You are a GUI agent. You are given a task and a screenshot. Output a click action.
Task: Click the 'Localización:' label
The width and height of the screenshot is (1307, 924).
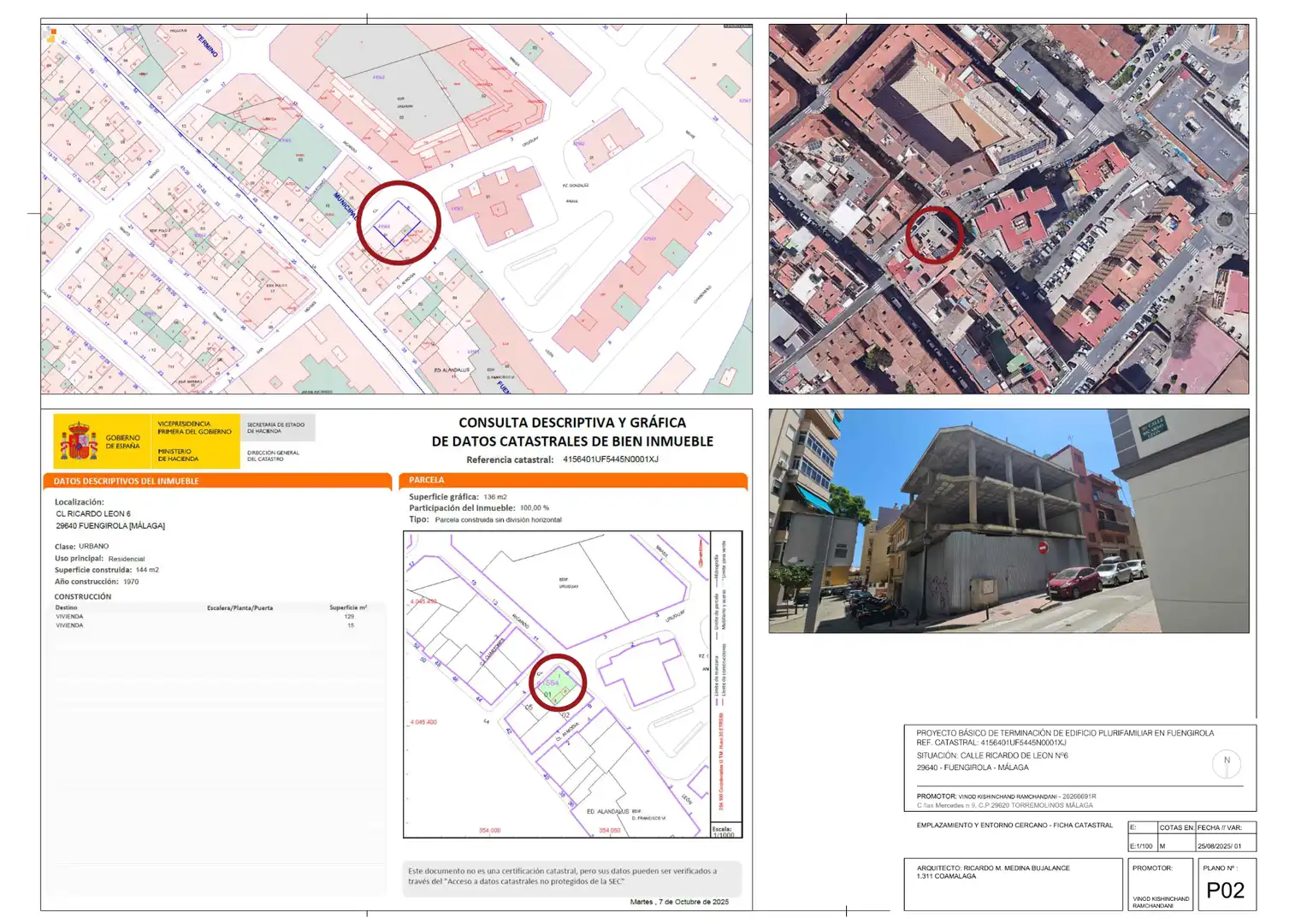click(80, 502)
